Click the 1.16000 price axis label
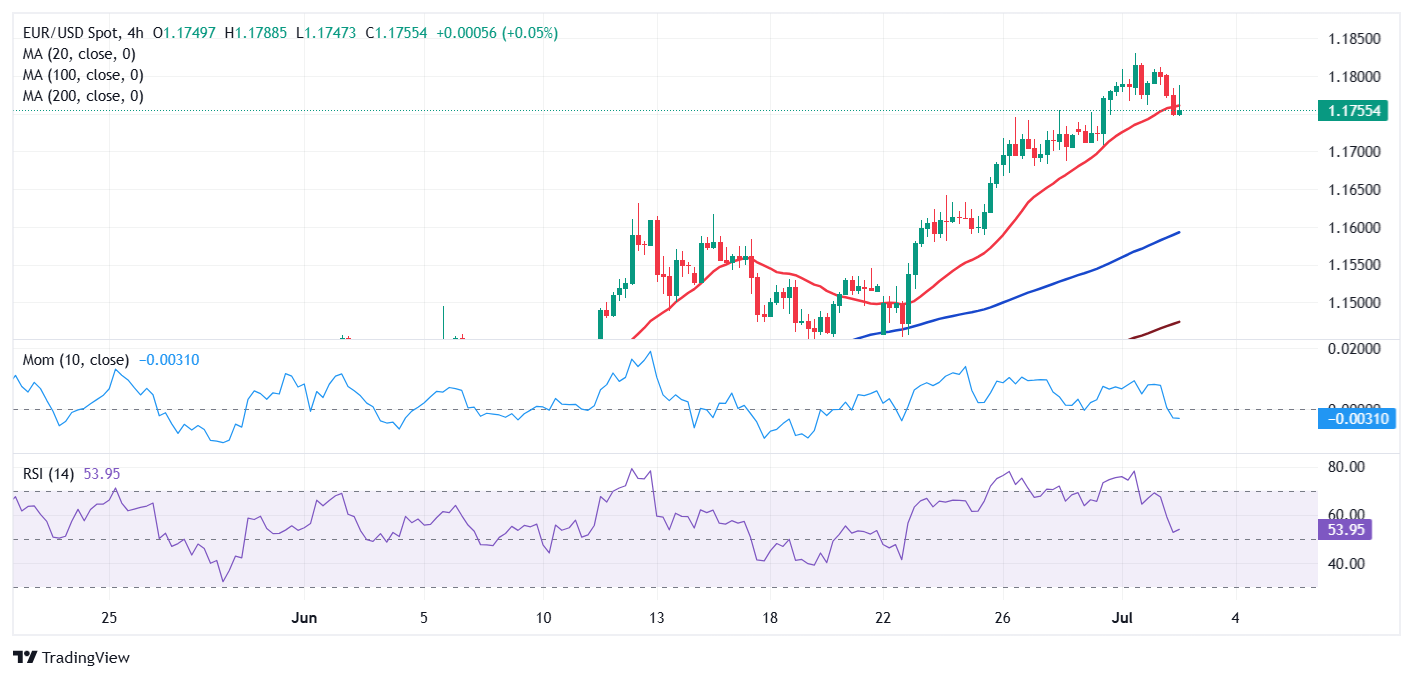Viewport: 1413px width, 679px height. coord(1355,228)
